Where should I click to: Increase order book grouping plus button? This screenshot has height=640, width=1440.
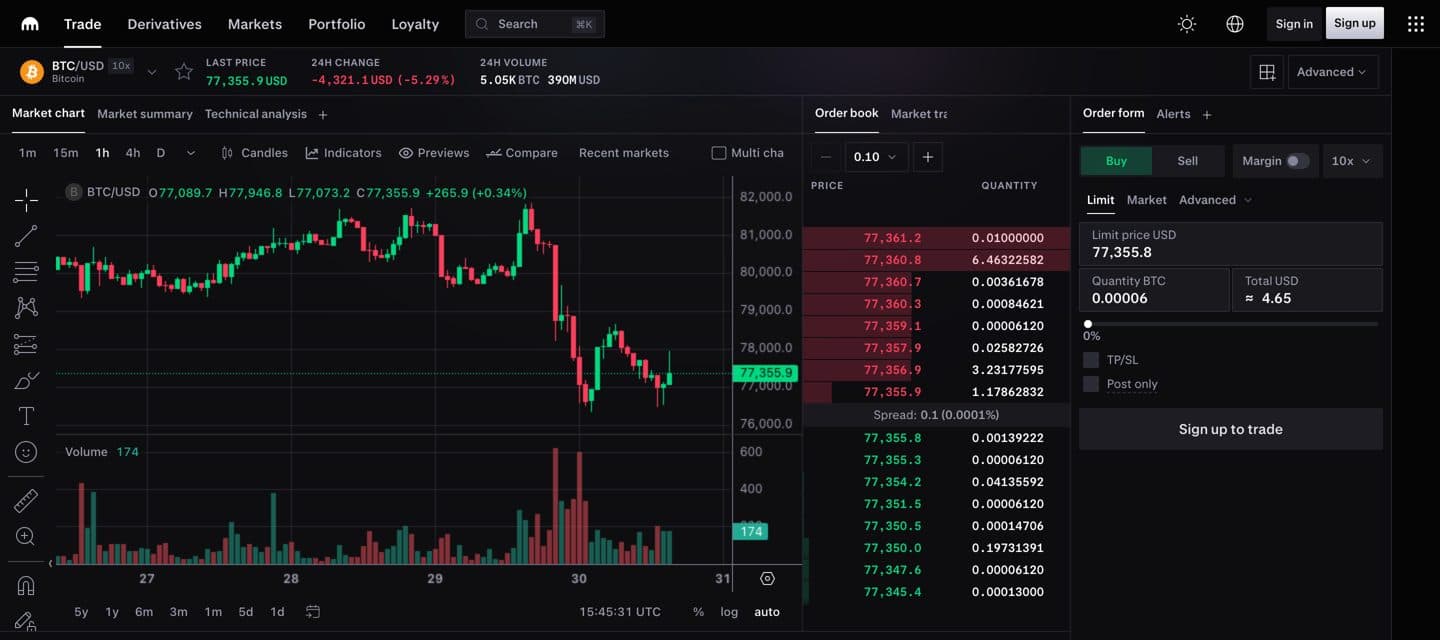pos(928,157)
